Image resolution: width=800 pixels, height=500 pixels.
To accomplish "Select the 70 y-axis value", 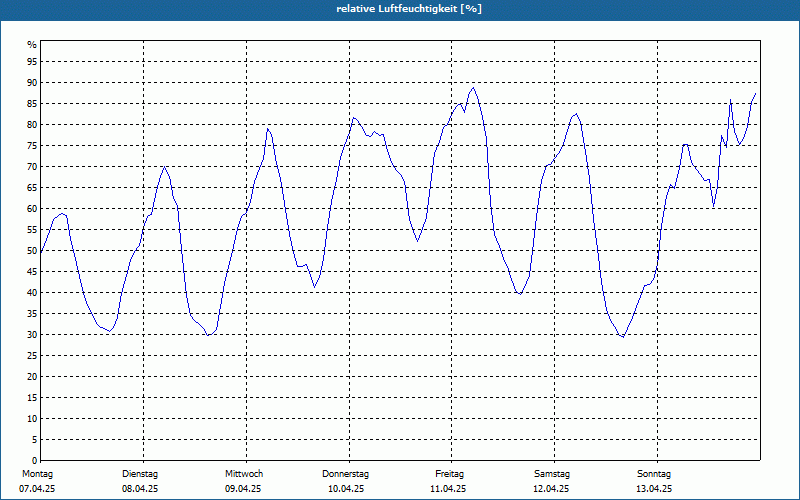I will pos(32,167).
